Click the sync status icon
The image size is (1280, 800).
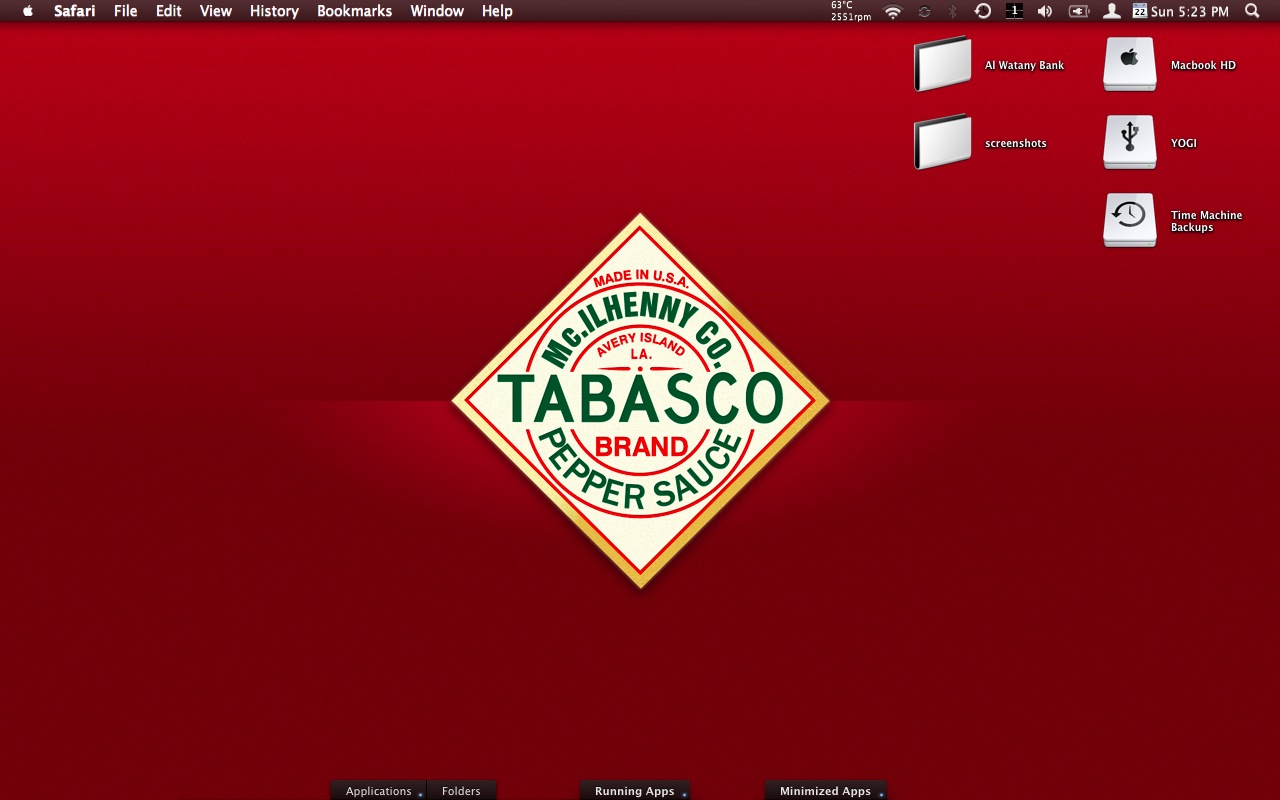[924, 11]
